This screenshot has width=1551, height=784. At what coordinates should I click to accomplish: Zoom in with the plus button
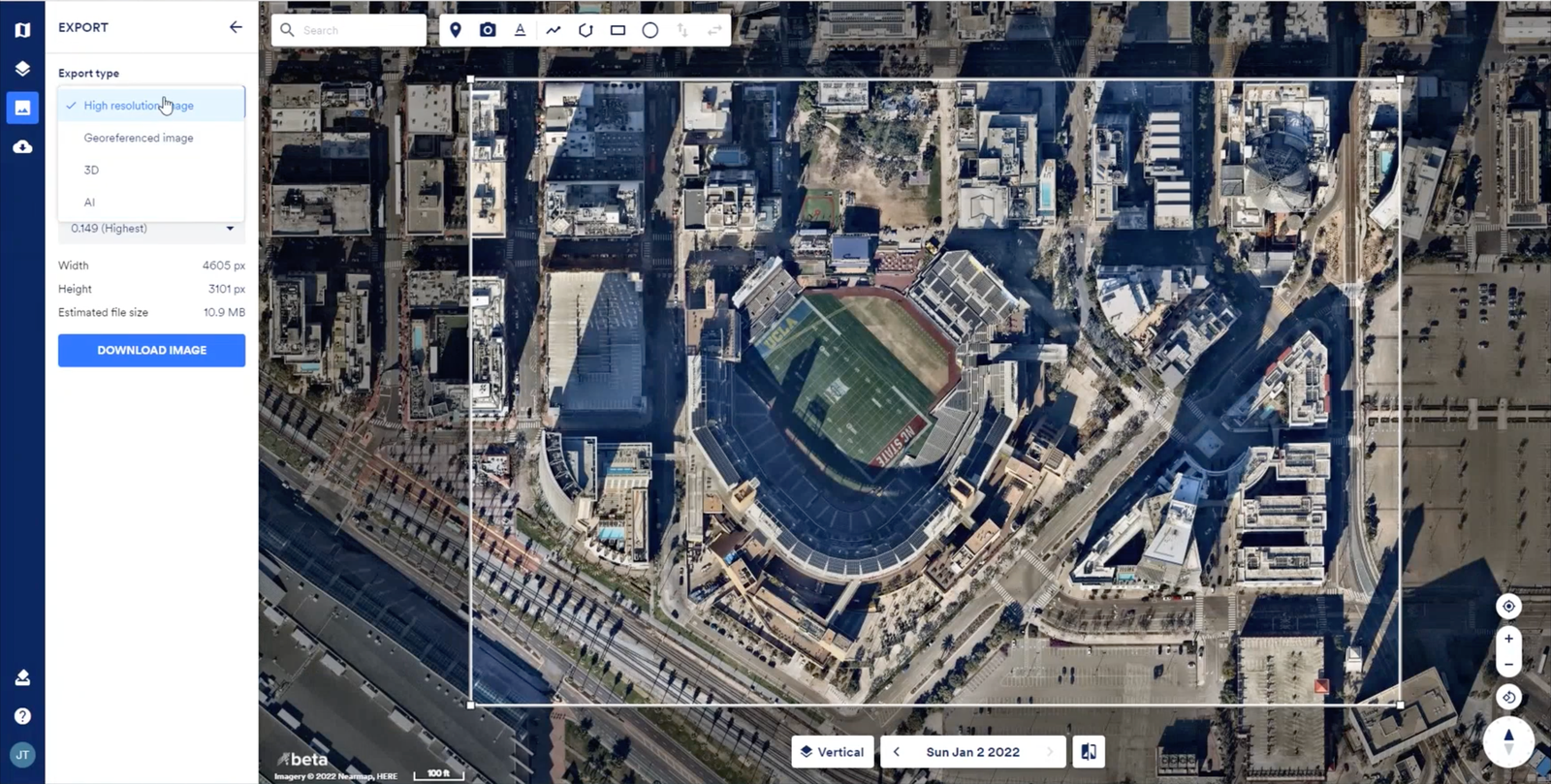[x=1508, y=639]
